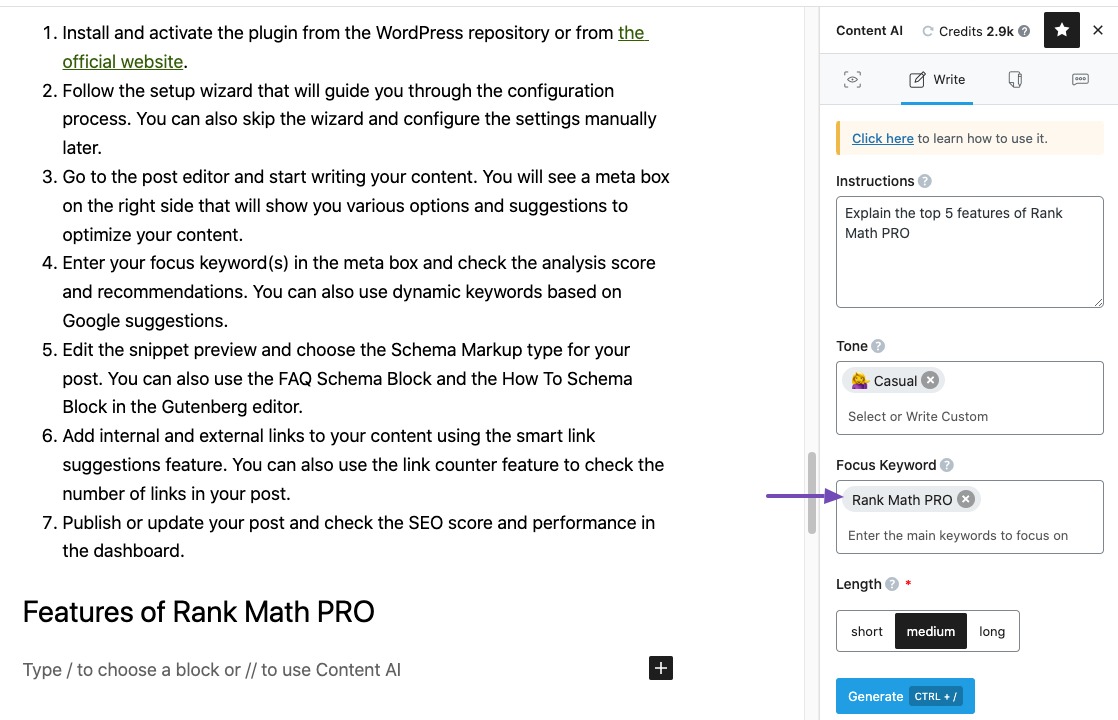1118x720 pixels.
Task: Click the star icon button
Action: coord(1062,30)
